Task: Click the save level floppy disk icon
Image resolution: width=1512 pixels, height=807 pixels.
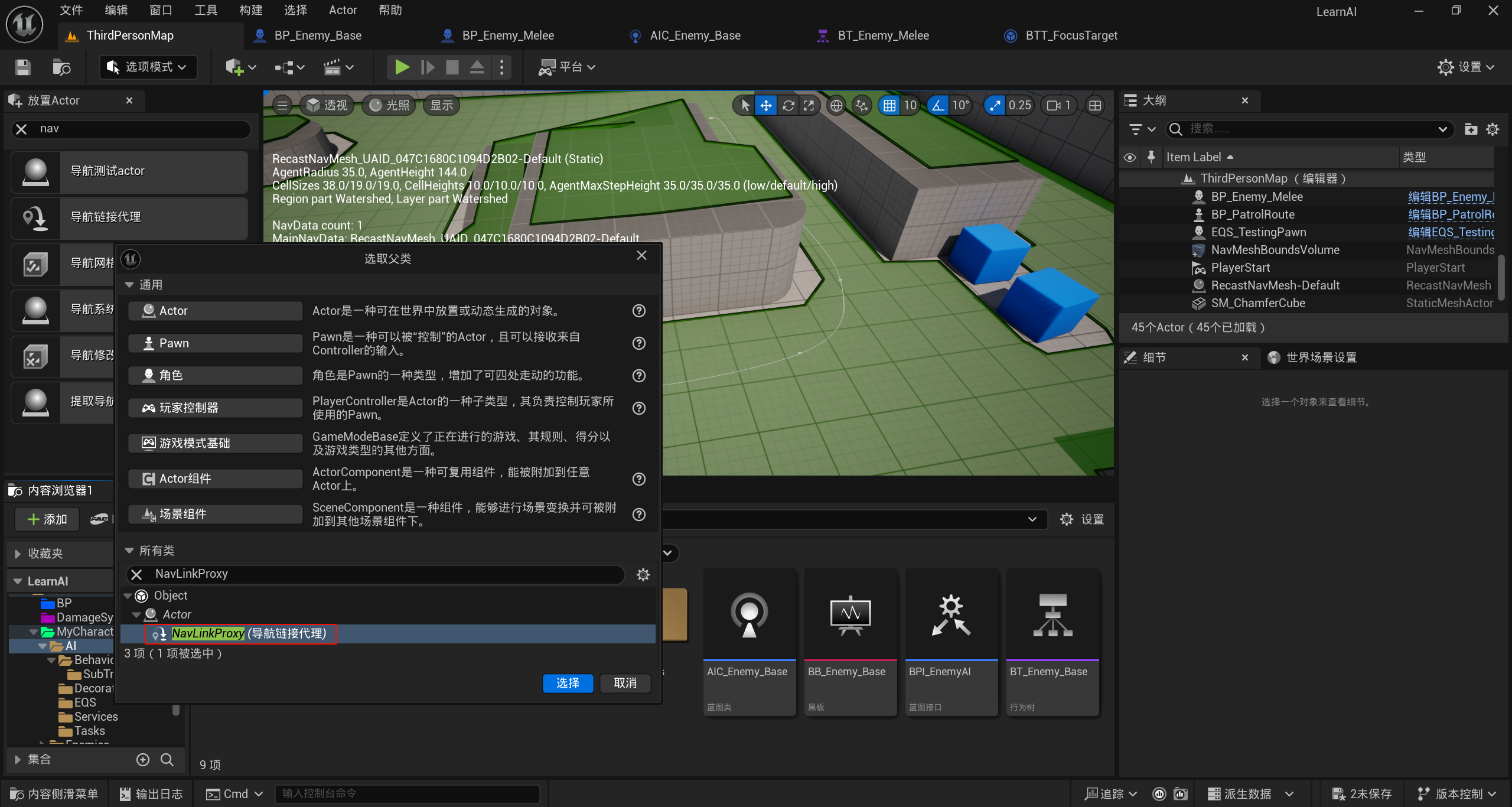Action: coord(23,67)
